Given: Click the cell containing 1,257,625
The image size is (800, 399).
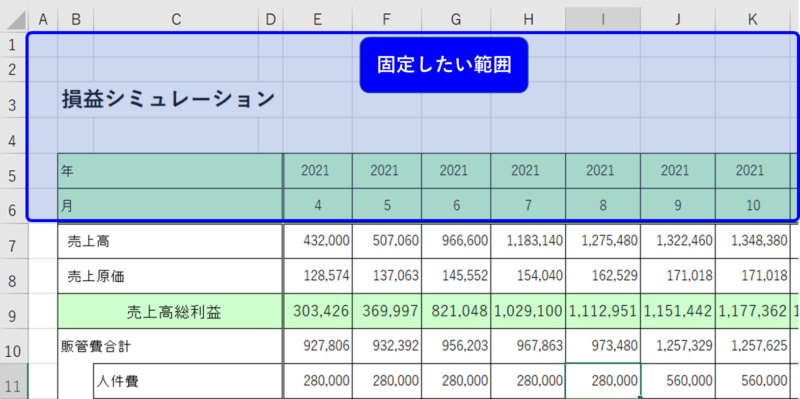Looking at the screenshot, I should click(753, 346).
